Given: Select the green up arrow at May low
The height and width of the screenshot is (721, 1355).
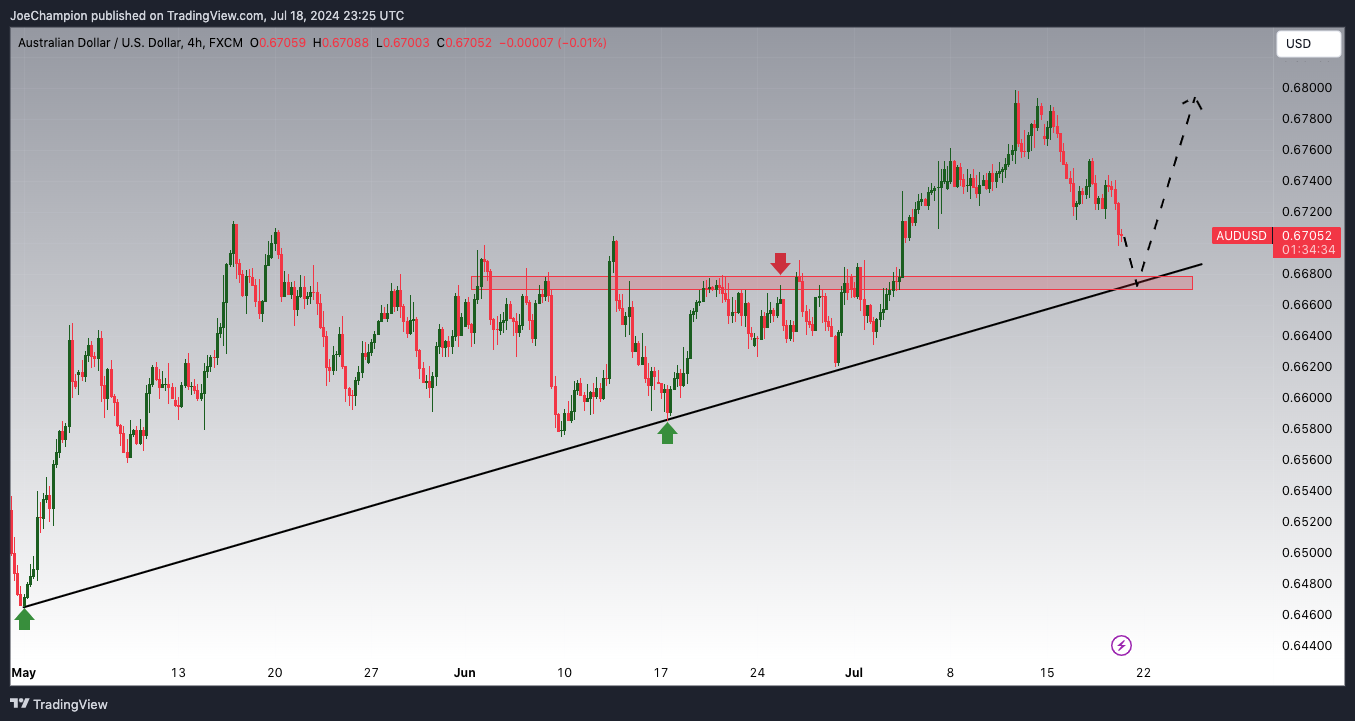Looking at the screenshot, I should [x=24, y=619].
